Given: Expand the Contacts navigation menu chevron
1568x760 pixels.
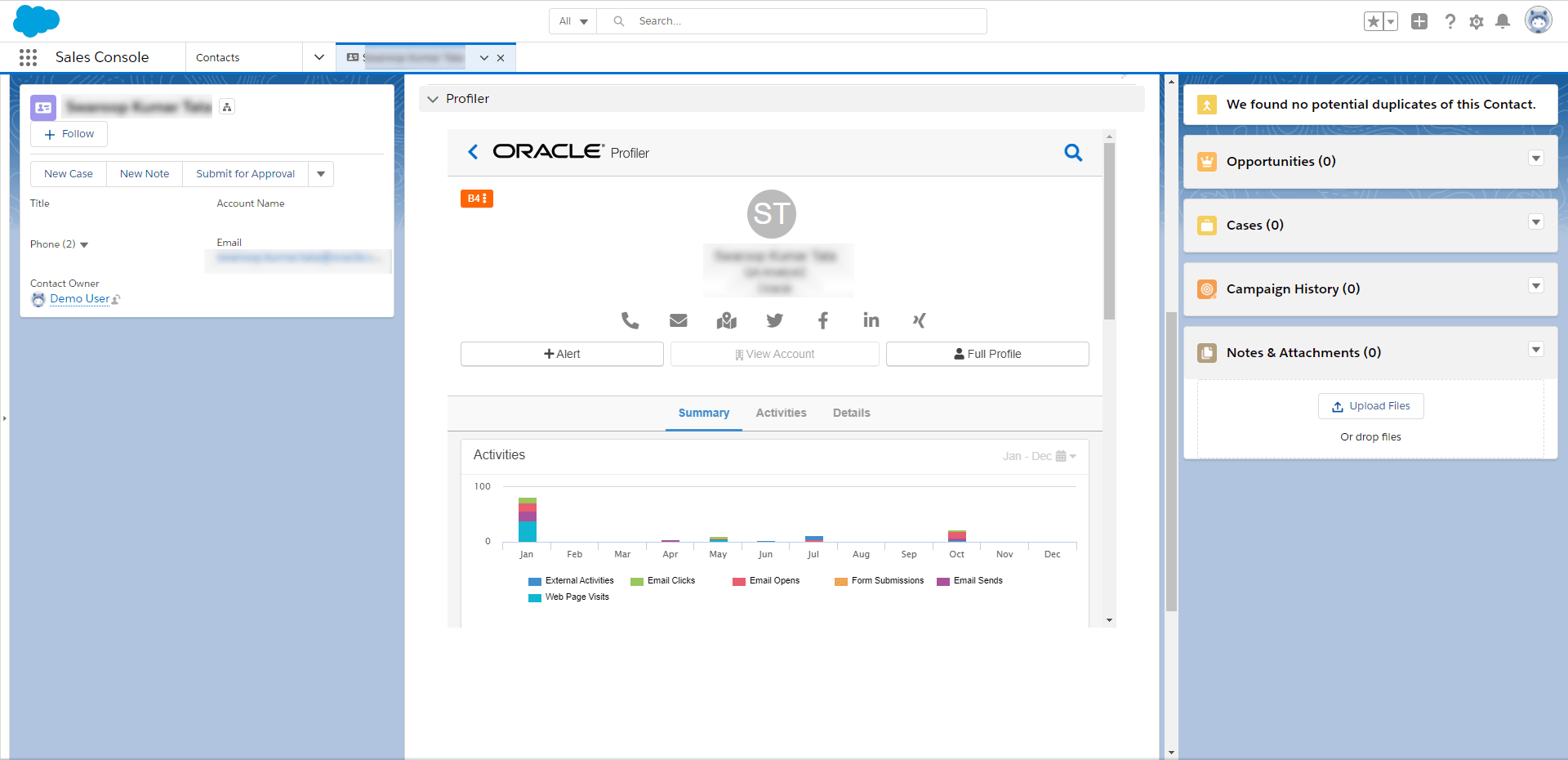Looking at the screenshot, I should 319,57.
